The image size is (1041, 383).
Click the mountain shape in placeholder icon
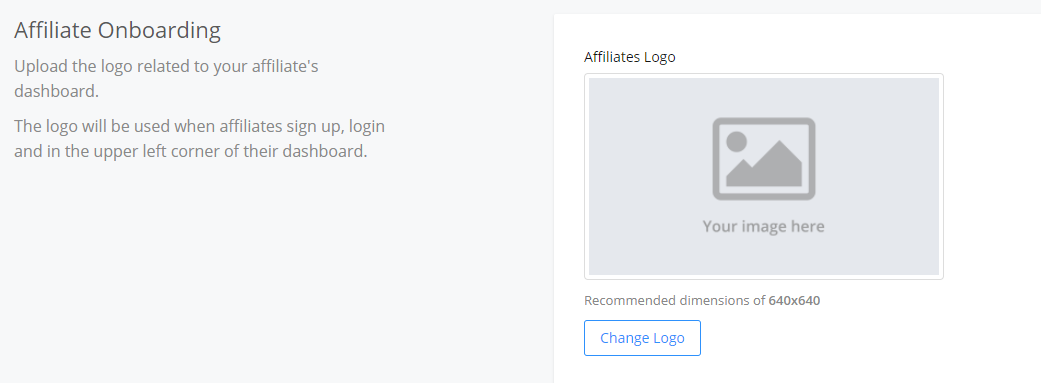764,164
